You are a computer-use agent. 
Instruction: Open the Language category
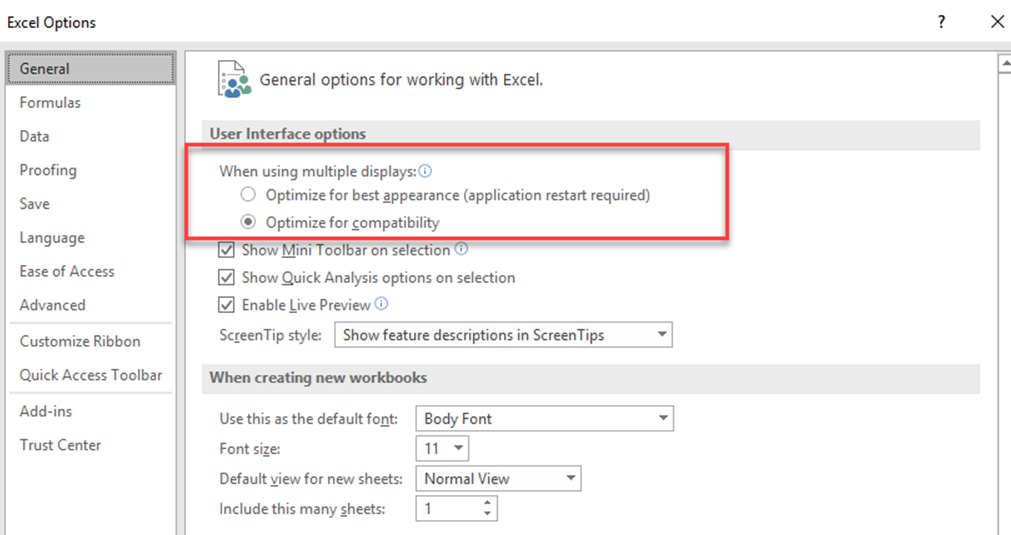pyautogui.click(x=91, y=237)
